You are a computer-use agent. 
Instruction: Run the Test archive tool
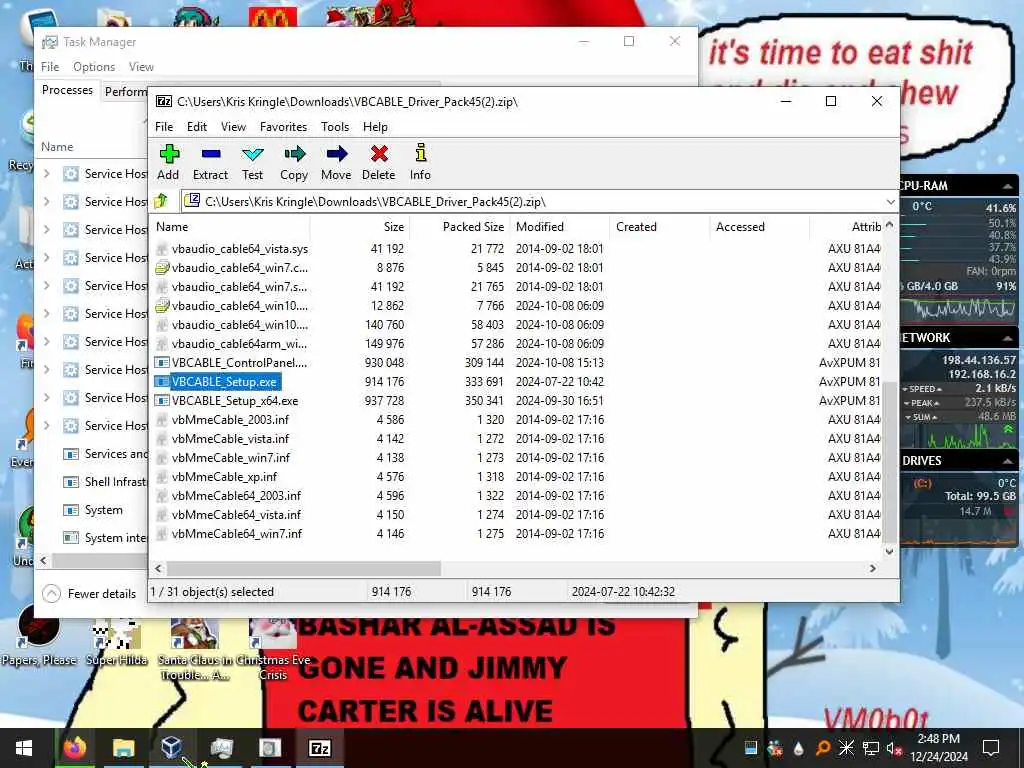pos(253,162)
